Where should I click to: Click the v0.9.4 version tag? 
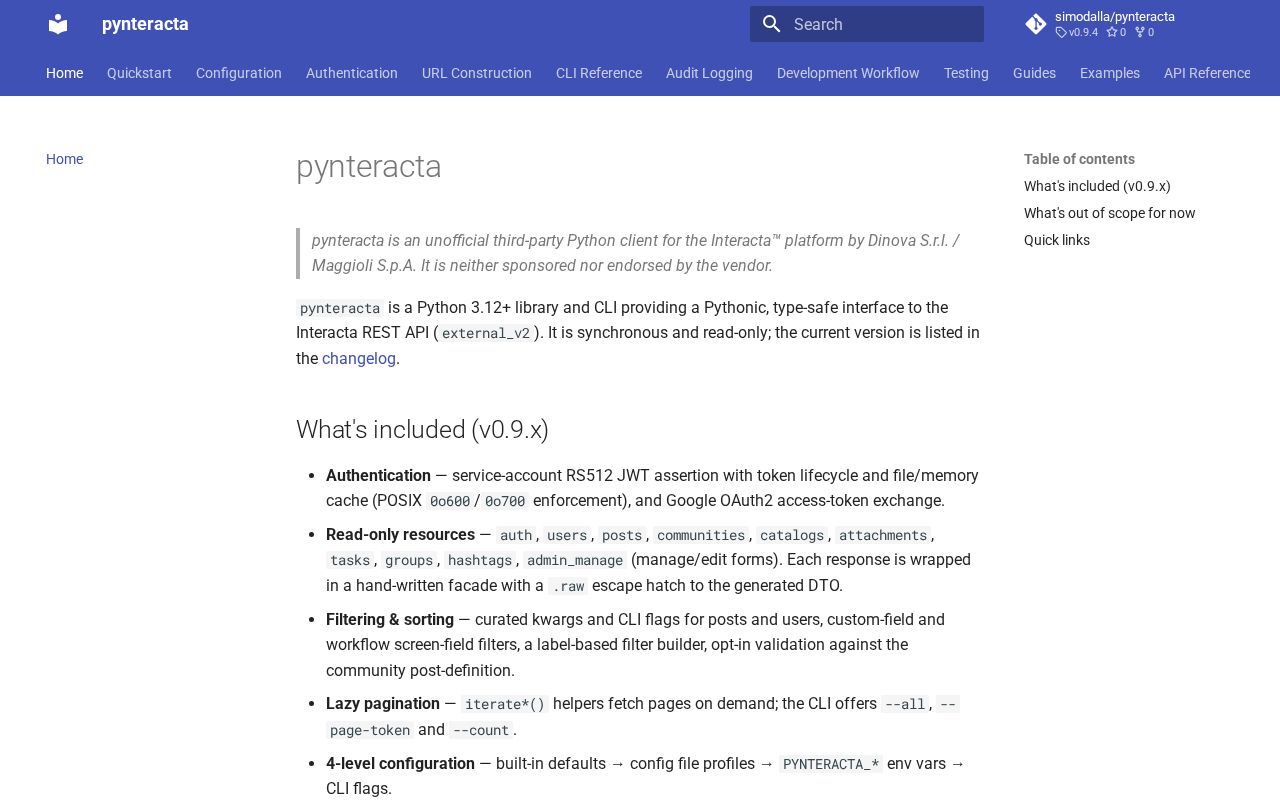1077,32
